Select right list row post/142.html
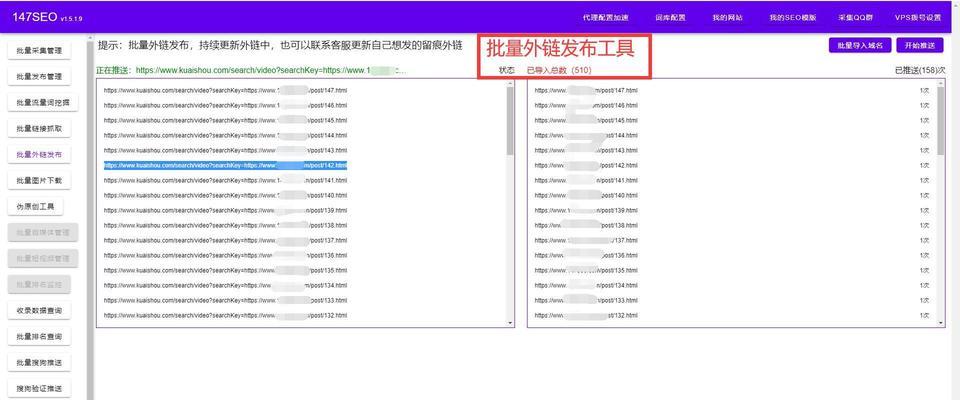The image size is (960, 400). click(x=586, y=165)
